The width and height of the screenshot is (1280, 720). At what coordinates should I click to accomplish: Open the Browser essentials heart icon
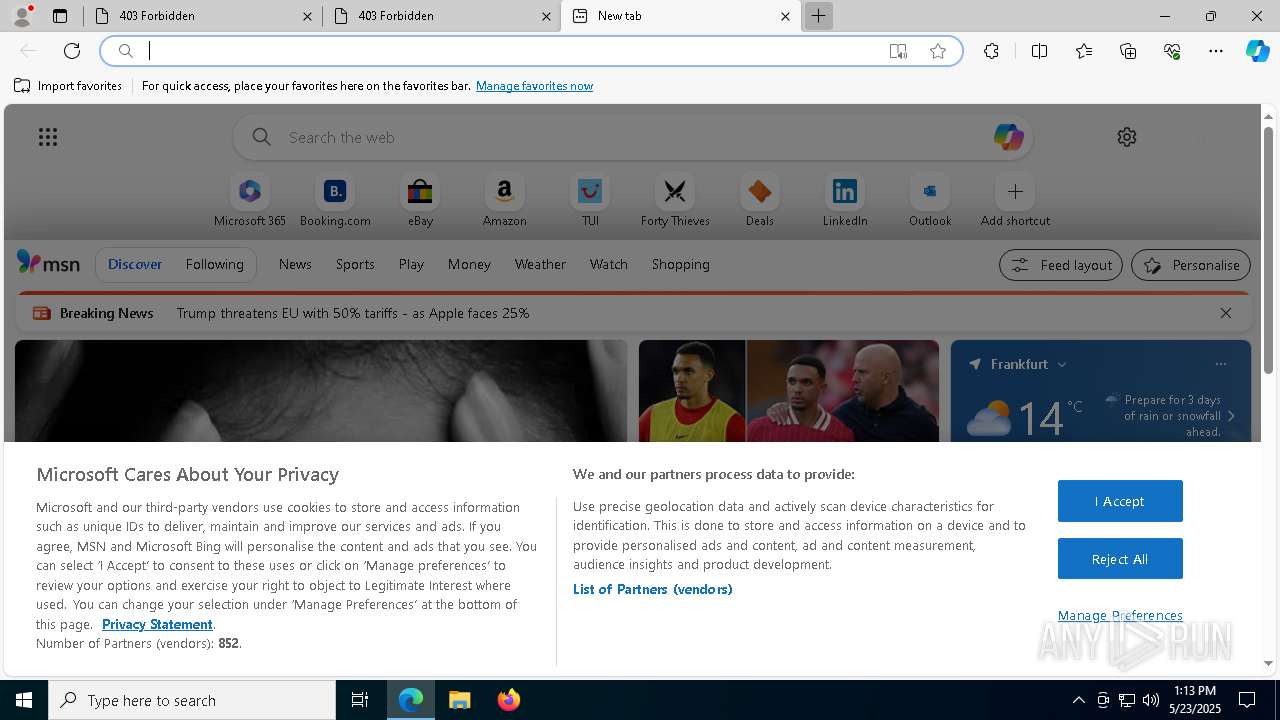(x=1172, y=51)
